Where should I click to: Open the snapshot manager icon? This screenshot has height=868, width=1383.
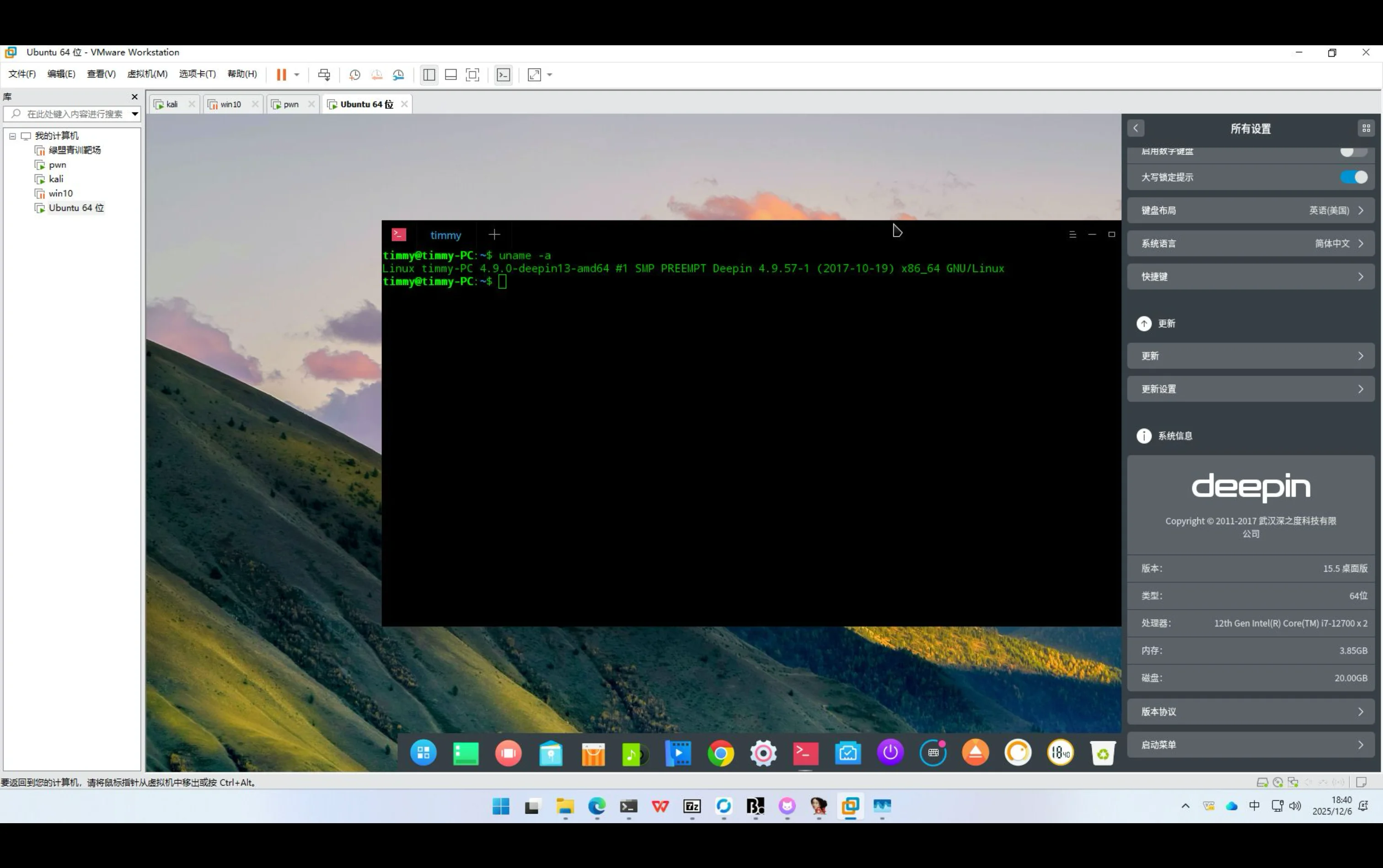tap(398, 75)
